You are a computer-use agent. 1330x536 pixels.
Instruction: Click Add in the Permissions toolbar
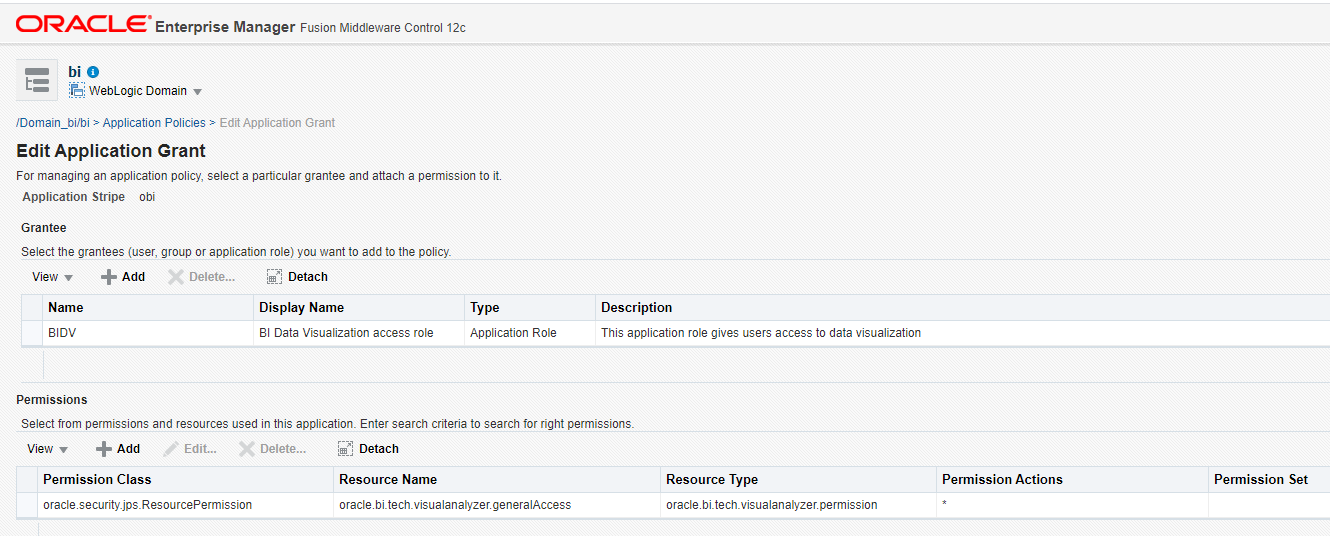coord(118,449)
